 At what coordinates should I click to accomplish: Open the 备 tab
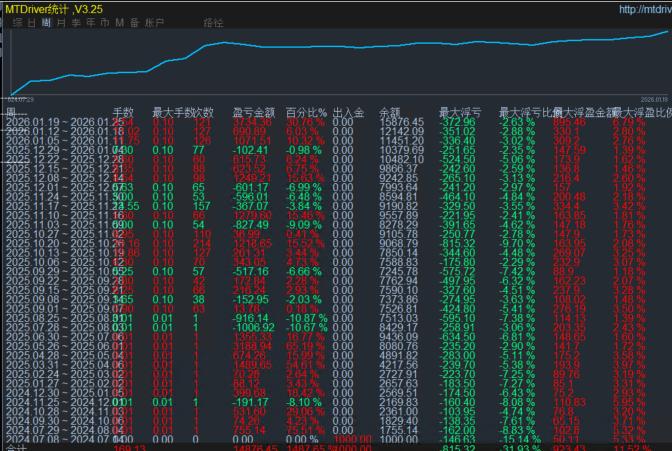click(x=135, y=23)
